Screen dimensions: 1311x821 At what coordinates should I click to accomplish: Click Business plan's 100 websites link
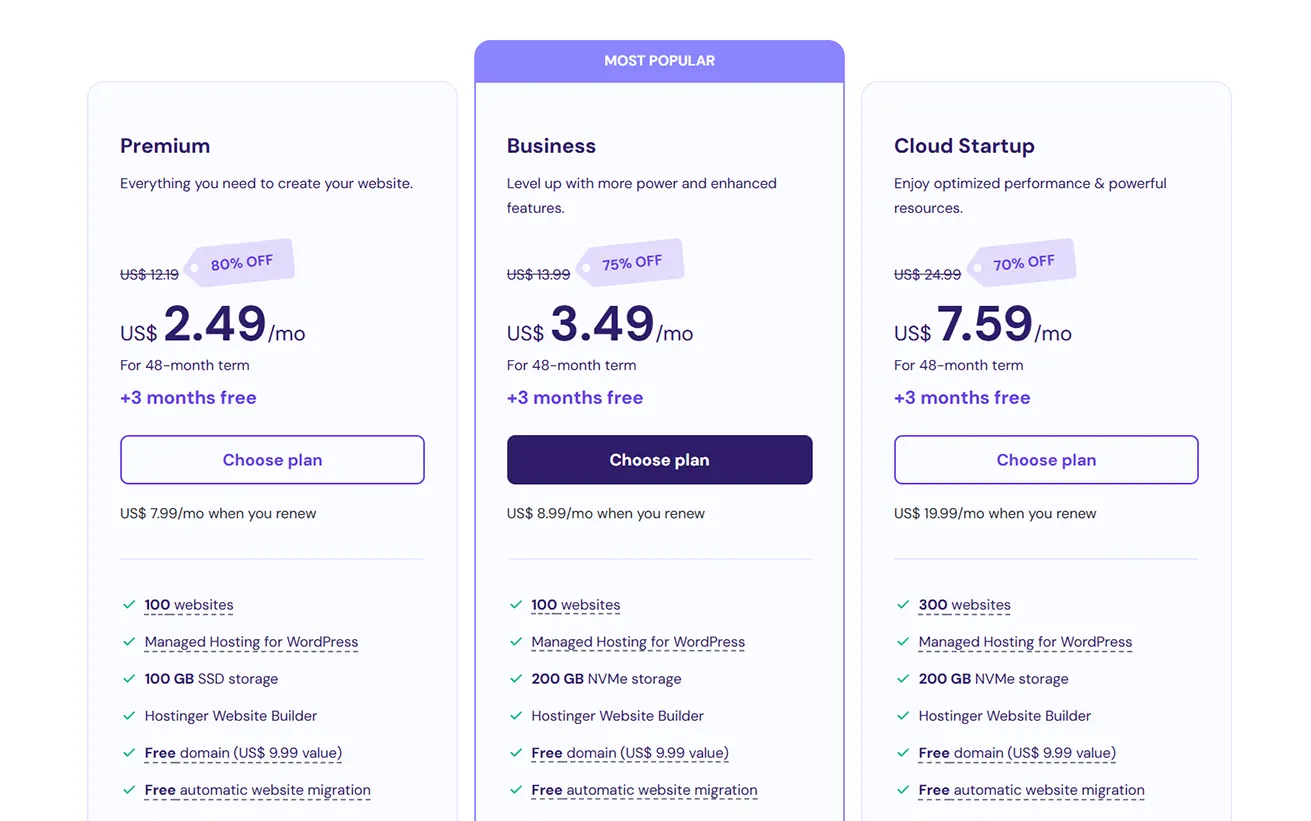point(576,605)
